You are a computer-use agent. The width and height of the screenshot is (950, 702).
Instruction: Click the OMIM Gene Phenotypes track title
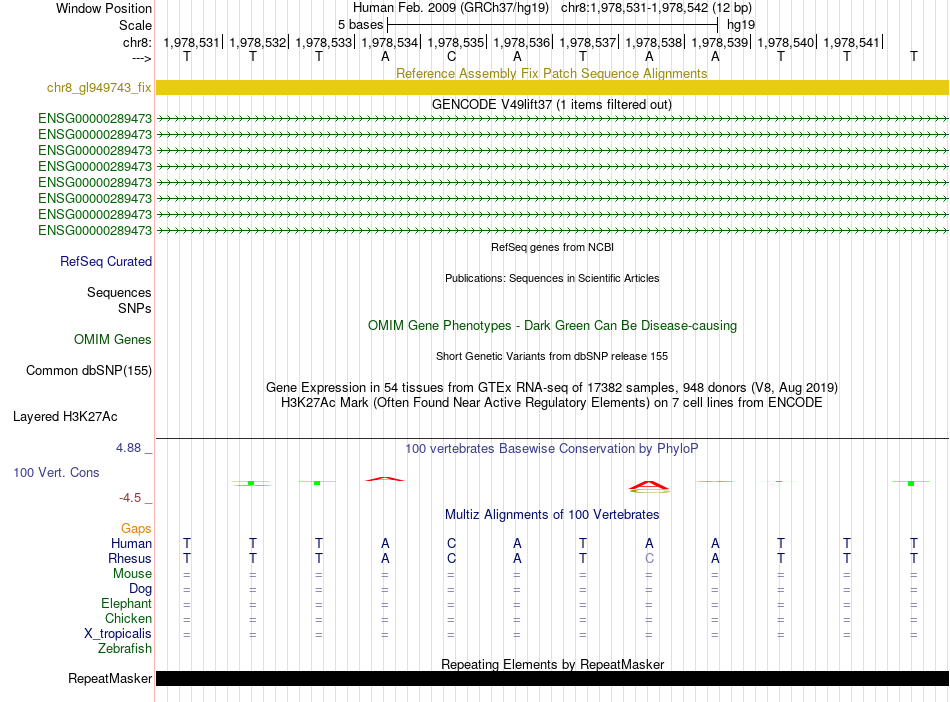[552, 325]
